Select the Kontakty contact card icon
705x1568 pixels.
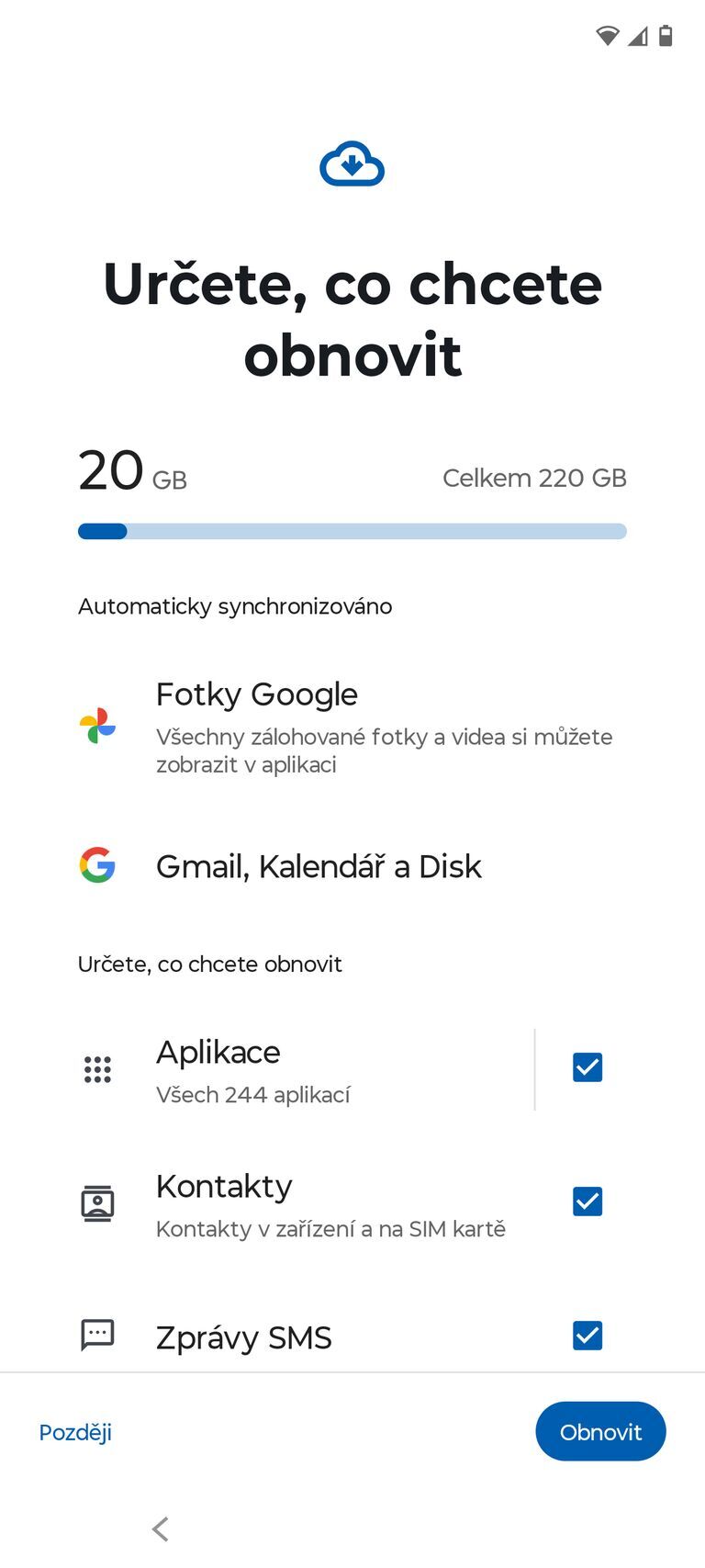pyautogui.click(x=97, y=1201)
